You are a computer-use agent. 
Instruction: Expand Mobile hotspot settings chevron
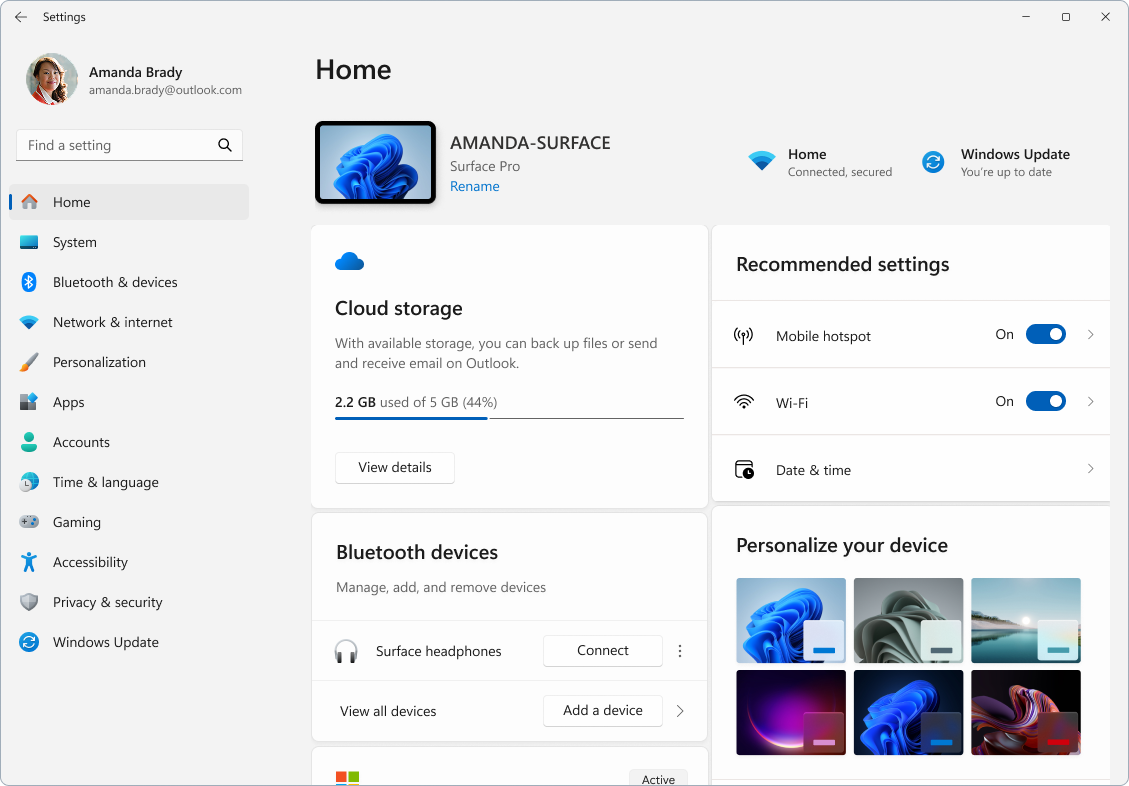(x=1090, y=335)
